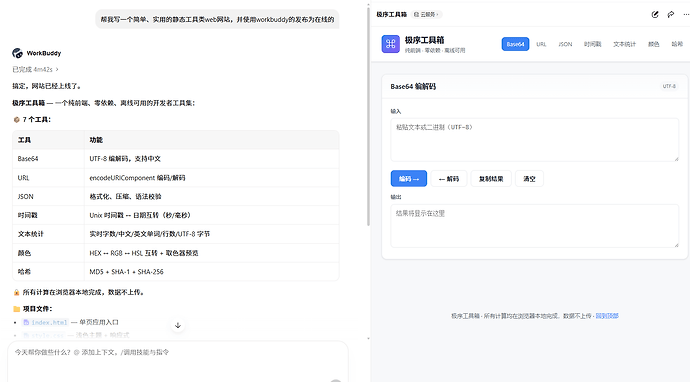Click the JSON cell in tools table
690x382 pixels.
(48, 197)
